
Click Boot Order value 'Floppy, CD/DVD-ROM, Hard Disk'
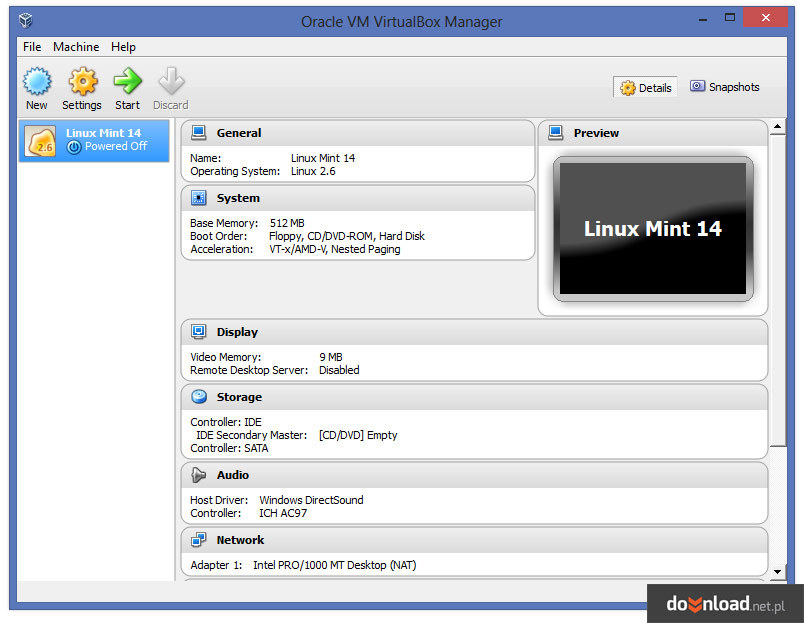[347, 236]
